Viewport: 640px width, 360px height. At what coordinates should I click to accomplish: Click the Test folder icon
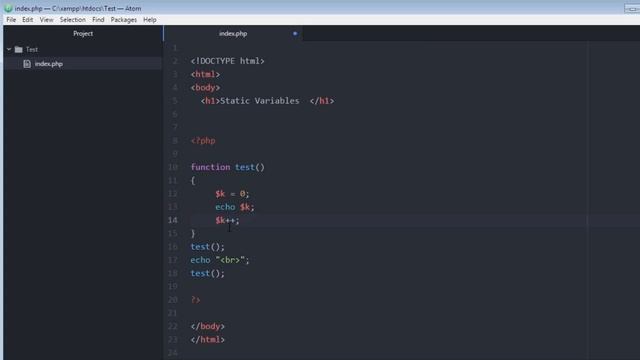coord(18,49)
